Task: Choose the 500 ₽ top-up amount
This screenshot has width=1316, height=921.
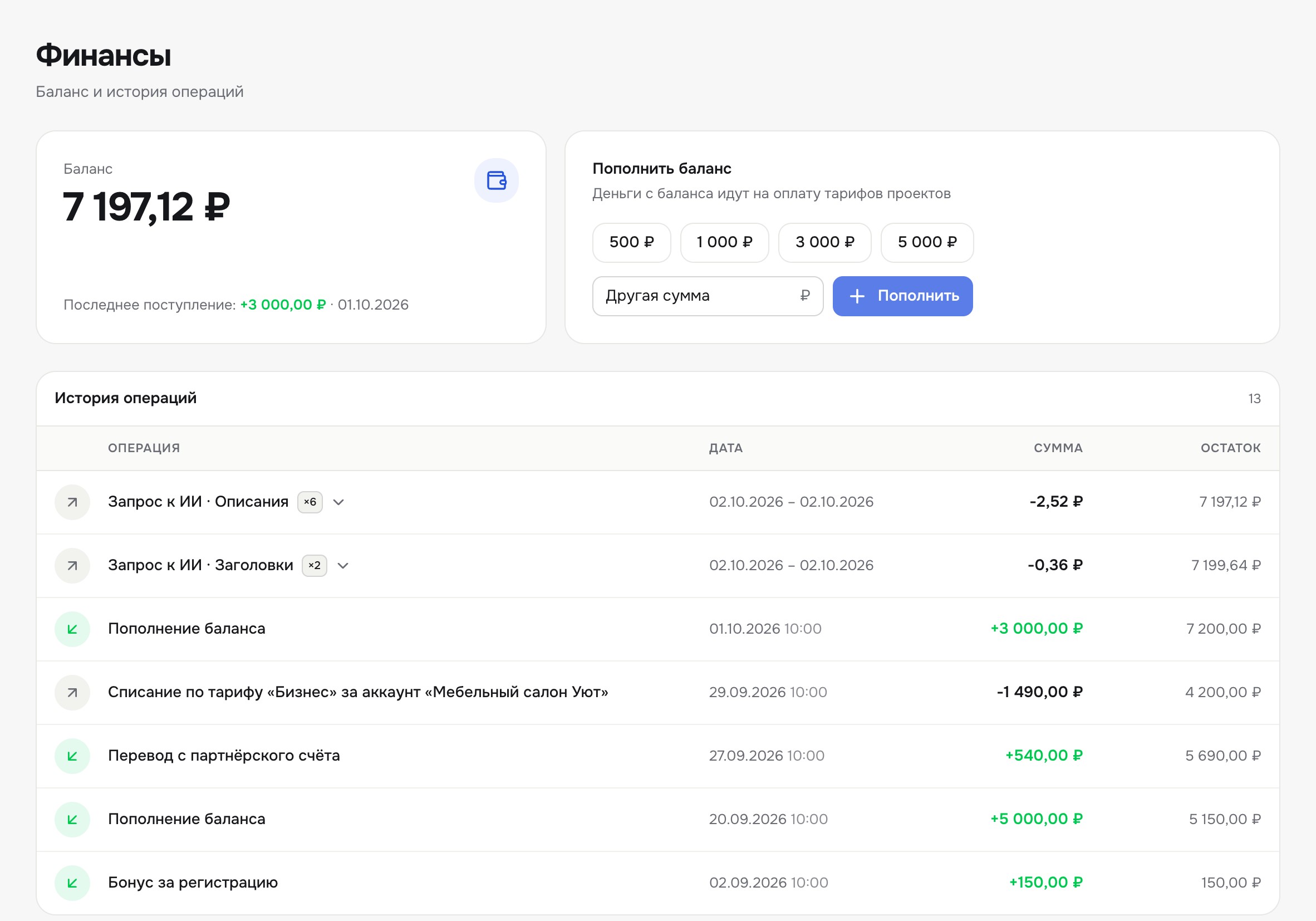Action: 632,243
